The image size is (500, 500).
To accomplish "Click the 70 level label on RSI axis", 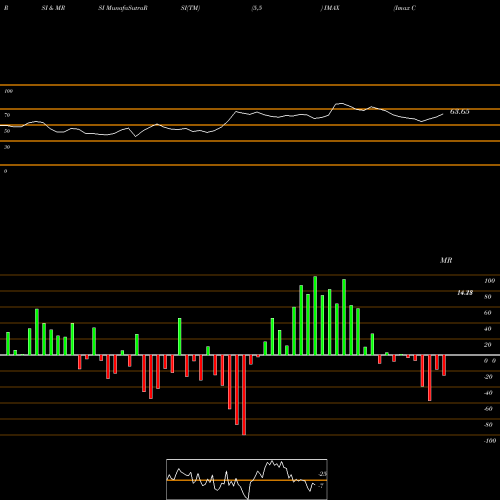I will (x=7, y=115).
